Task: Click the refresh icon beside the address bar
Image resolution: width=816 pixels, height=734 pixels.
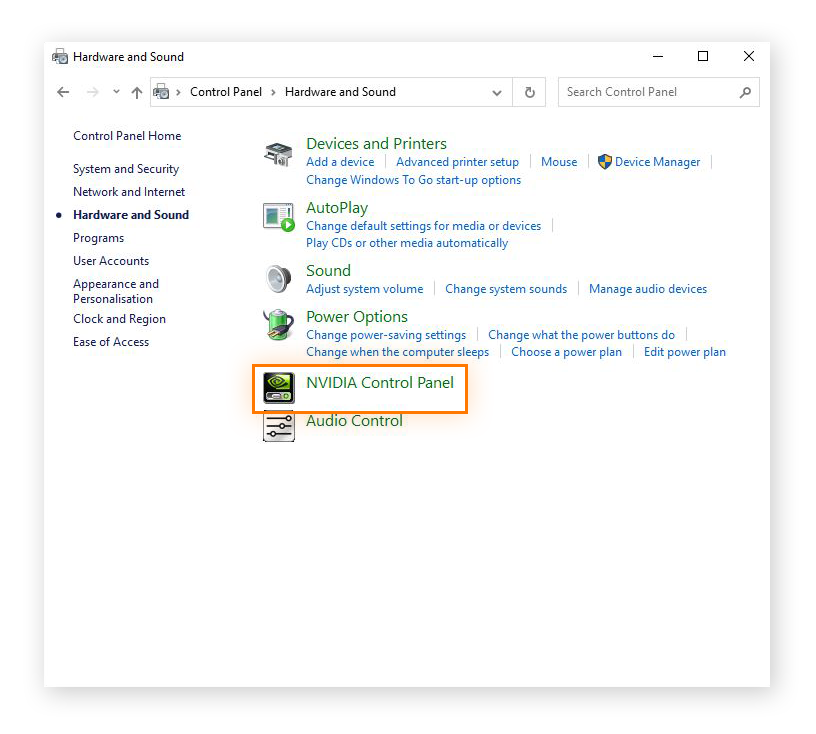Action: (x=529, y=91)
